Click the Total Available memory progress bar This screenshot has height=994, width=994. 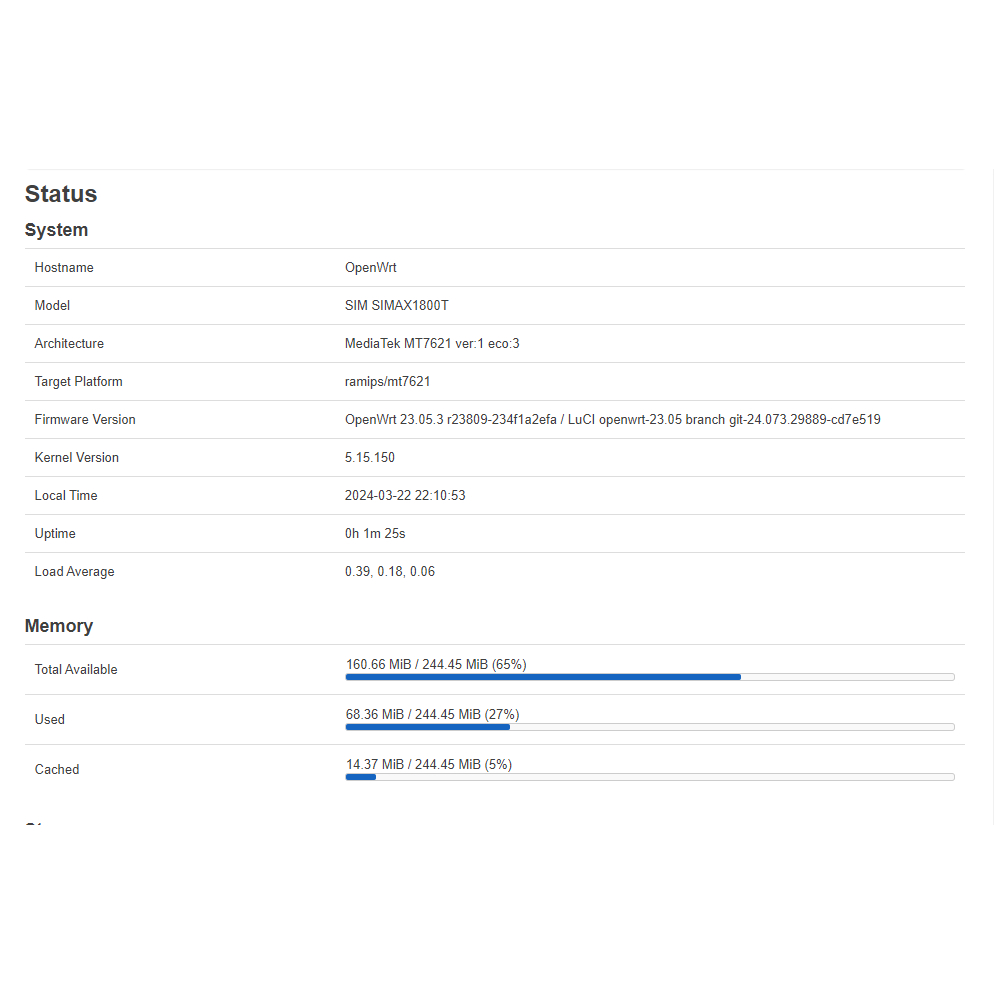[x=649, y=677]
